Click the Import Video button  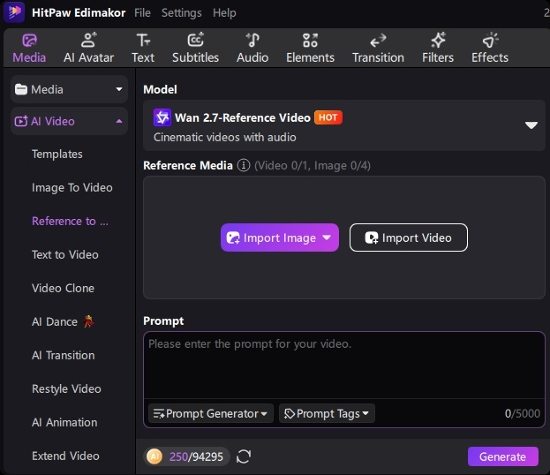pos(408,238)
